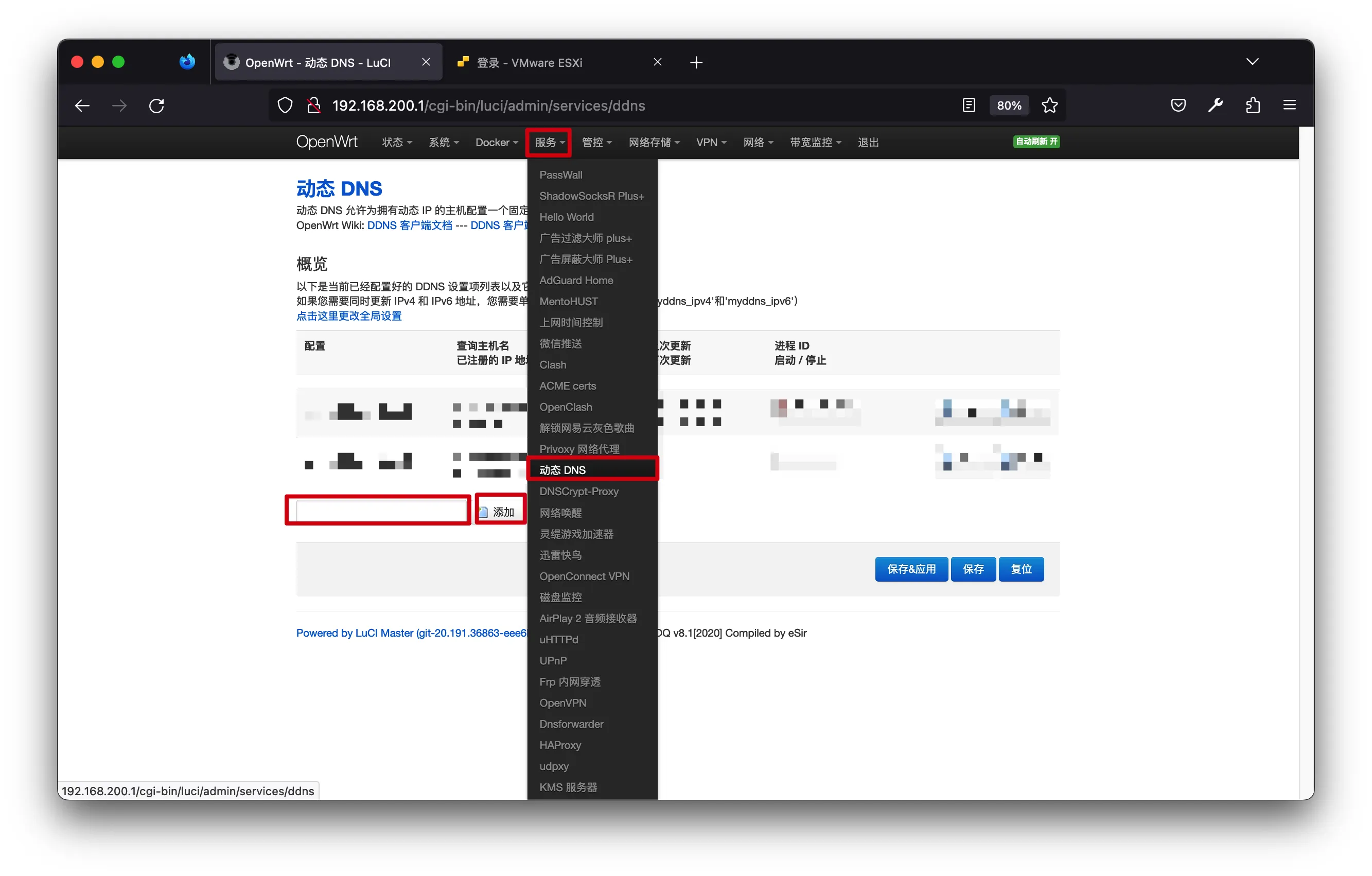Choose PassWall from the services menu

592,175
